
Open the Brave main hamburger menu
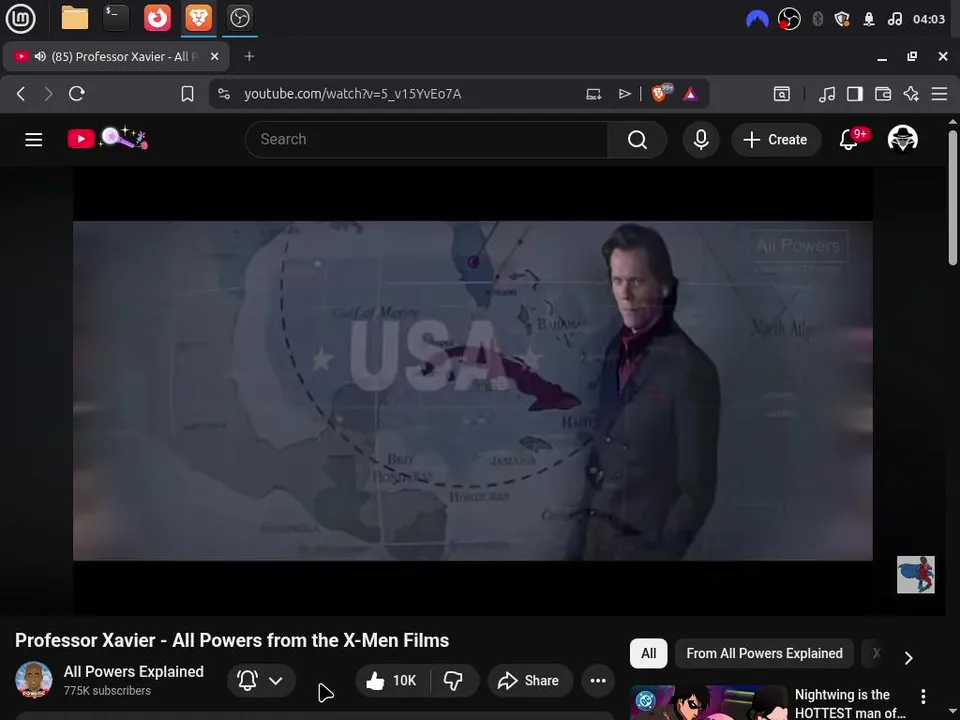pos(939,94)
